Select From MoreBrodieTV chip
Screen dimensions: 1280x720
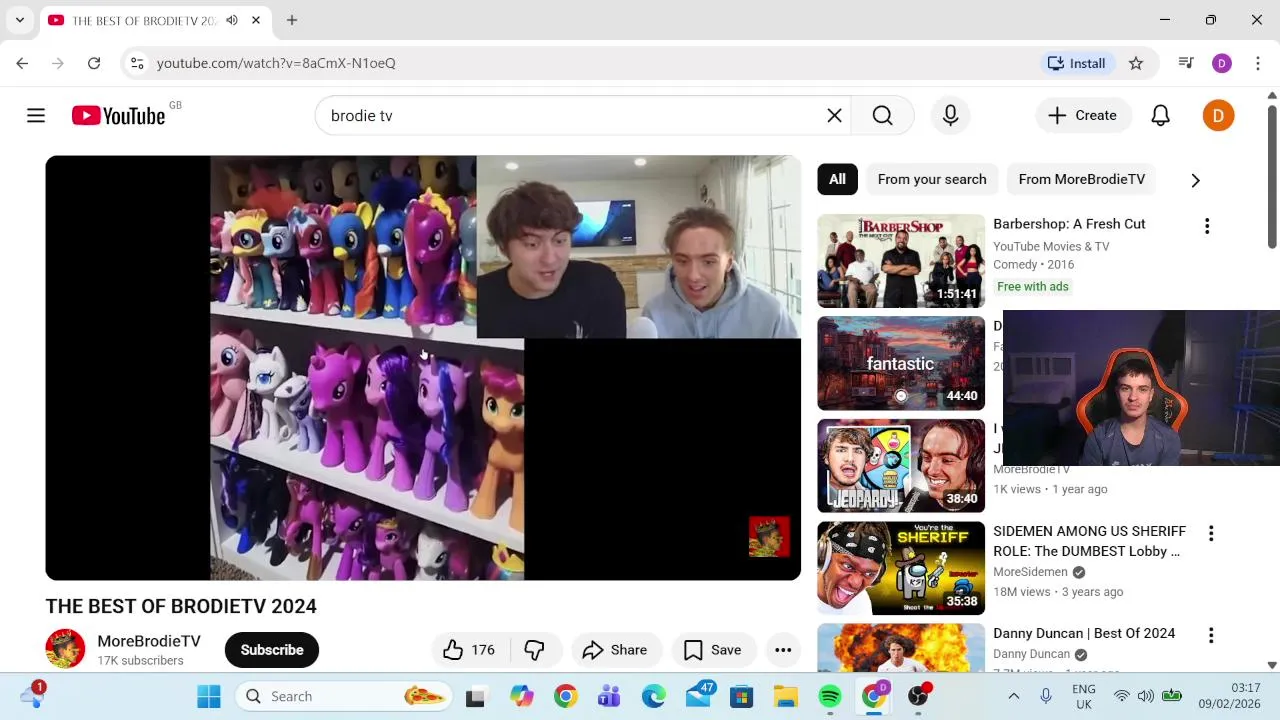click(x=1081, y=179)
